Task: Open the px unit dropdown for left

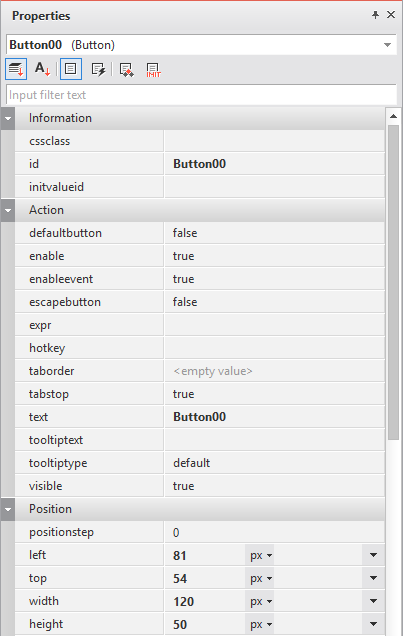Action: pyautogui.click(x=260, y=555)
